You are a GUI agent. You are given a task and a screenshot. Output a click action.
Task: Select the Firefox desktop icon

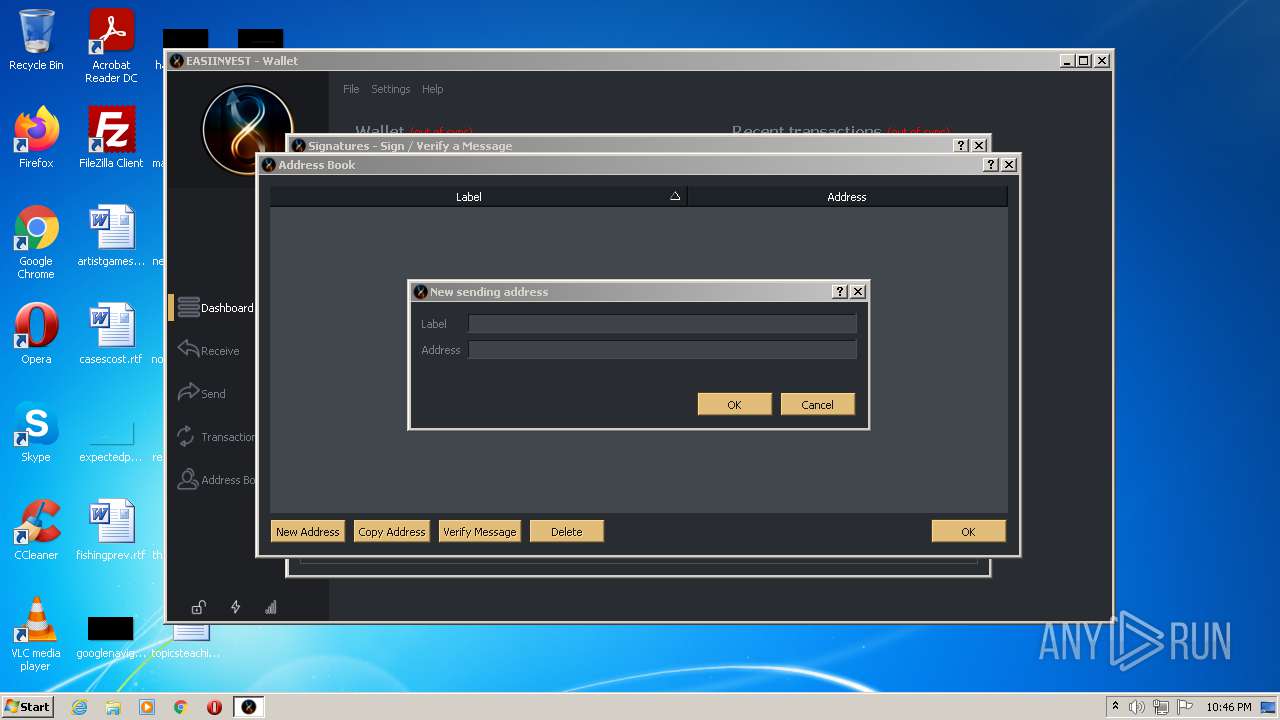(x=36, y=138)
